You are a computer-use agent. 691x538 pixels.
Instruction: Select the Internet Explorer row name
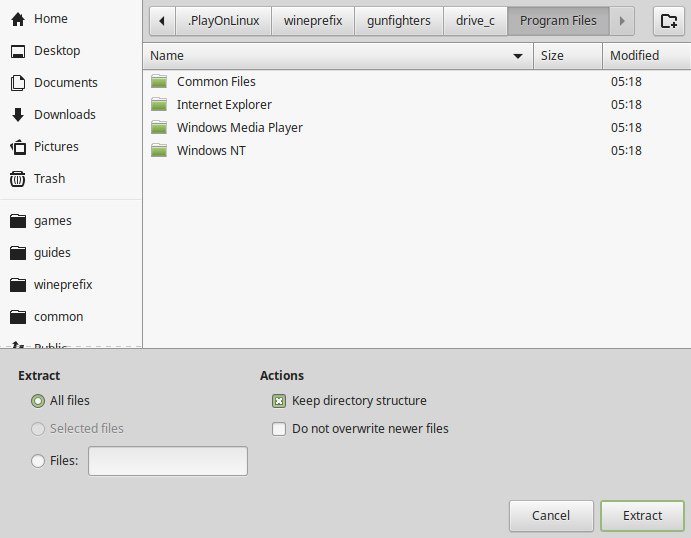point(224,104)
